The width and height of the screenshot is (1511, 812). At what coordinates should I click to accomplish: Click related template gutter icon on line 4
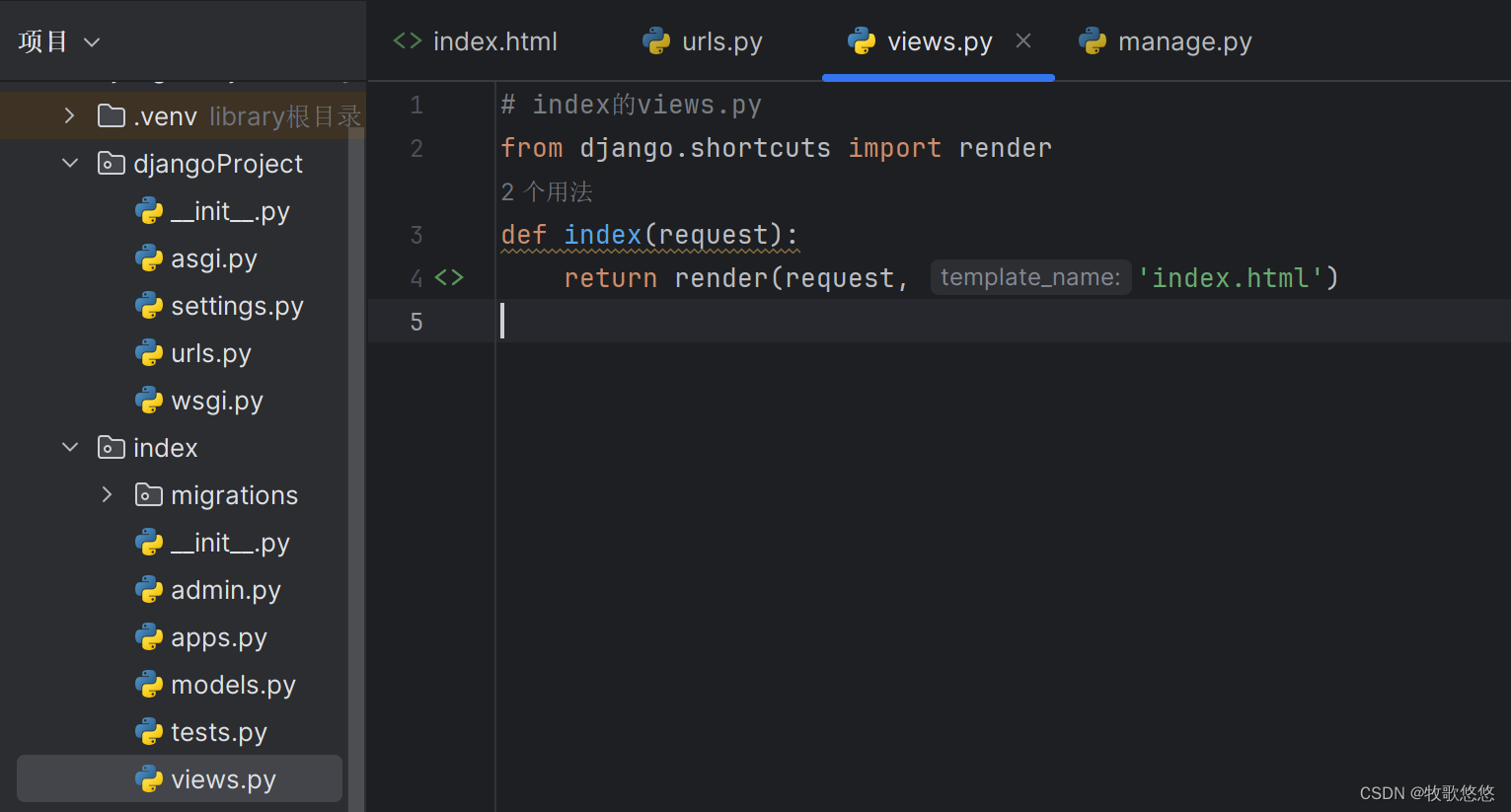[449, 277]
